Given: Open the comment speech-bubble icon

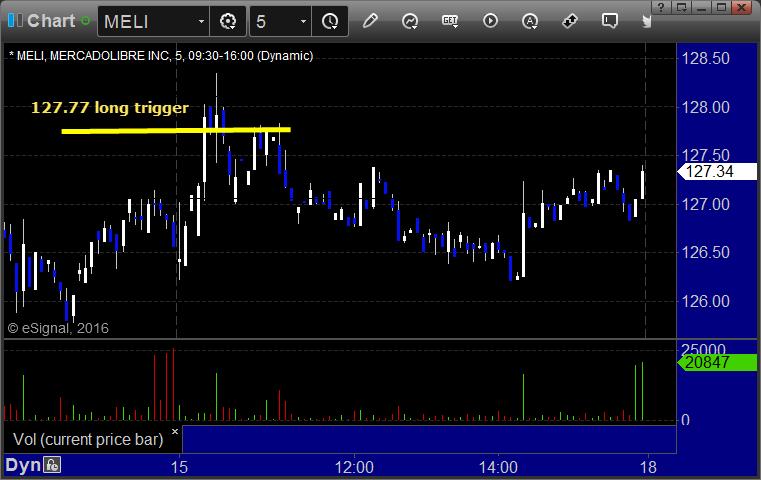Looking at the screenshot, I should pos(610,21).
